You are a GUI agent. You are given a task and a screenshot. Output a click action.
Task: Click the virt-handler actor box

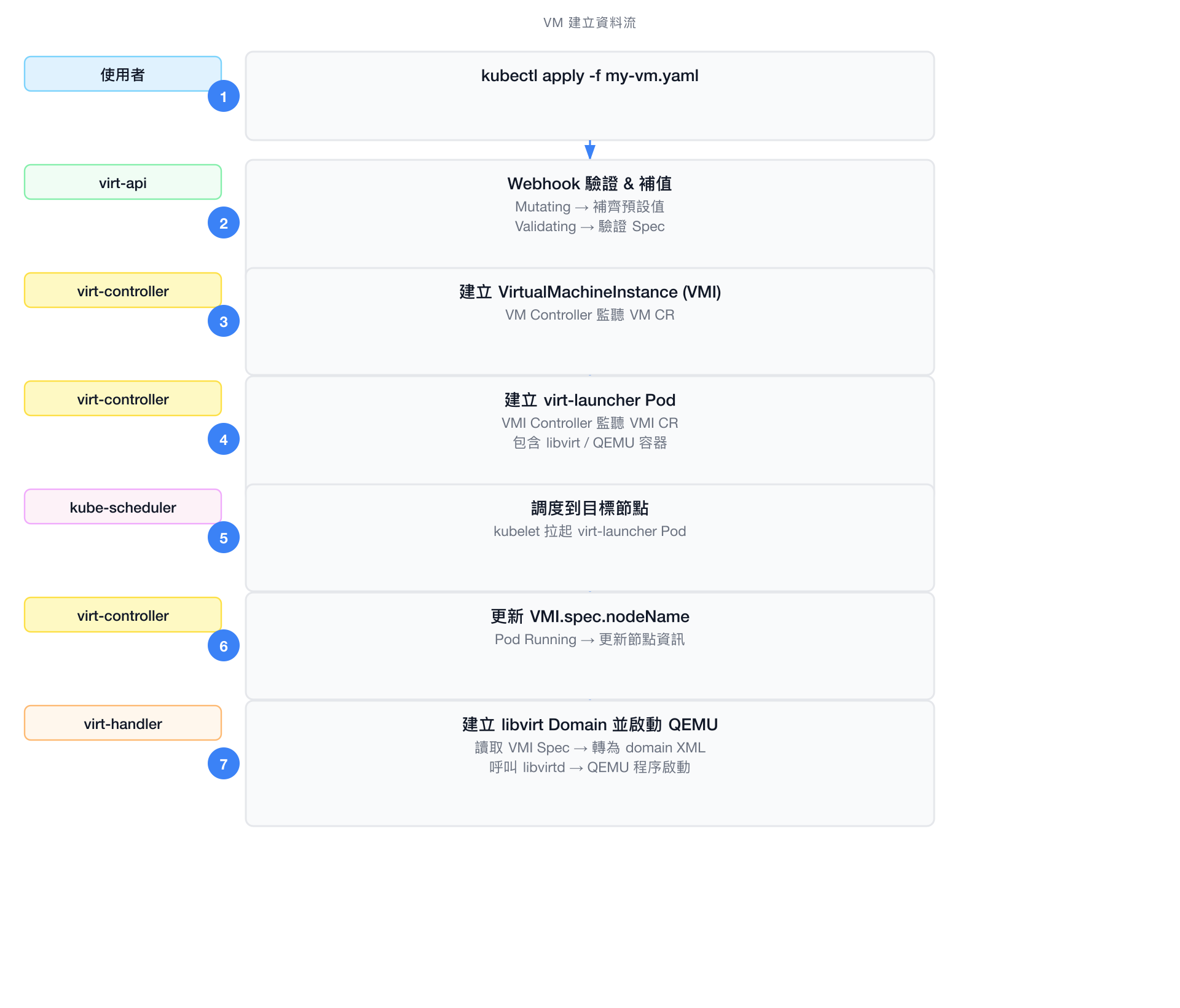pyautogui.click(x=123, y=723)
